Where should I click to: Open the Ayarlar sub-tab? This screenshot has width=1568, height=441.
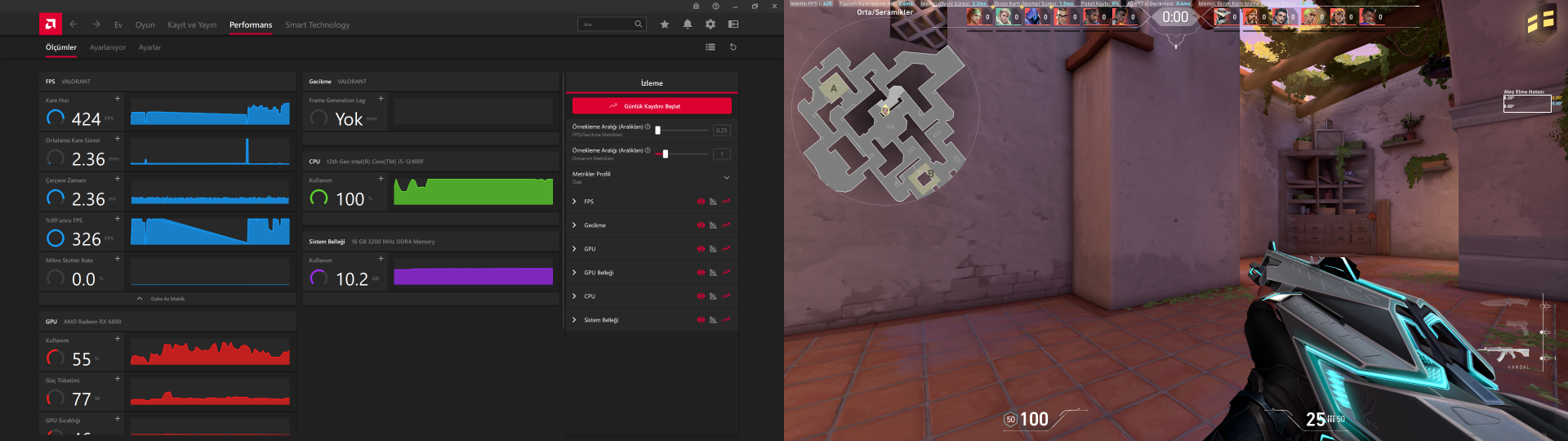pos(149,47)
